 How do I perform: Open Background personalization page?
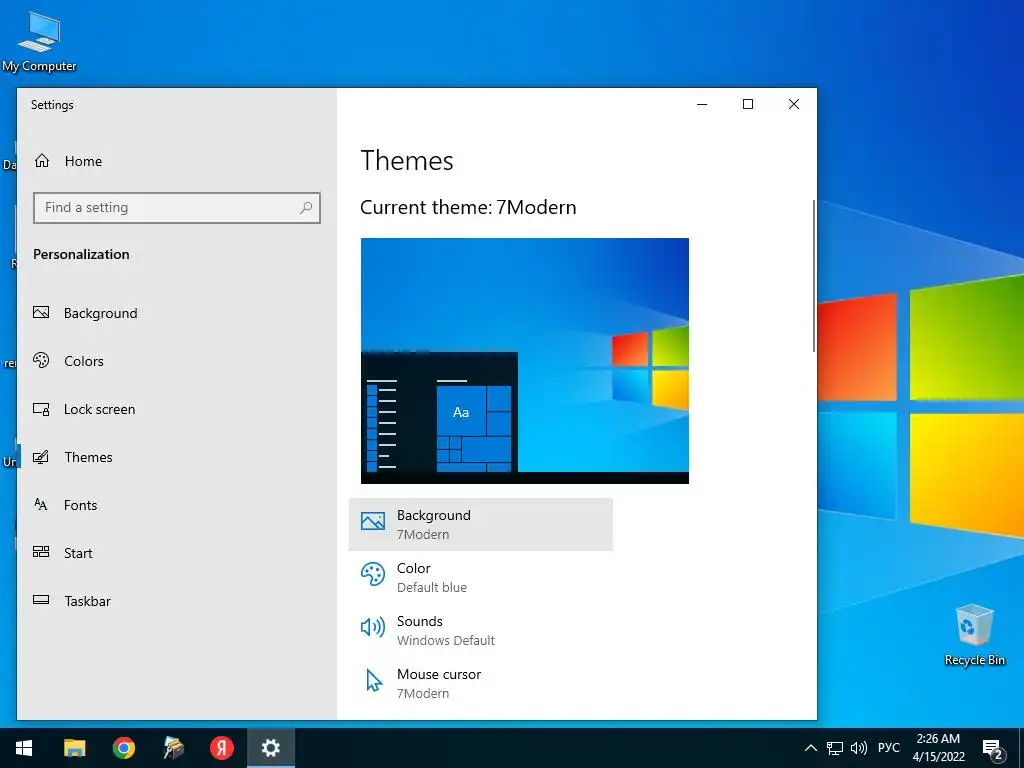point(176,313)
